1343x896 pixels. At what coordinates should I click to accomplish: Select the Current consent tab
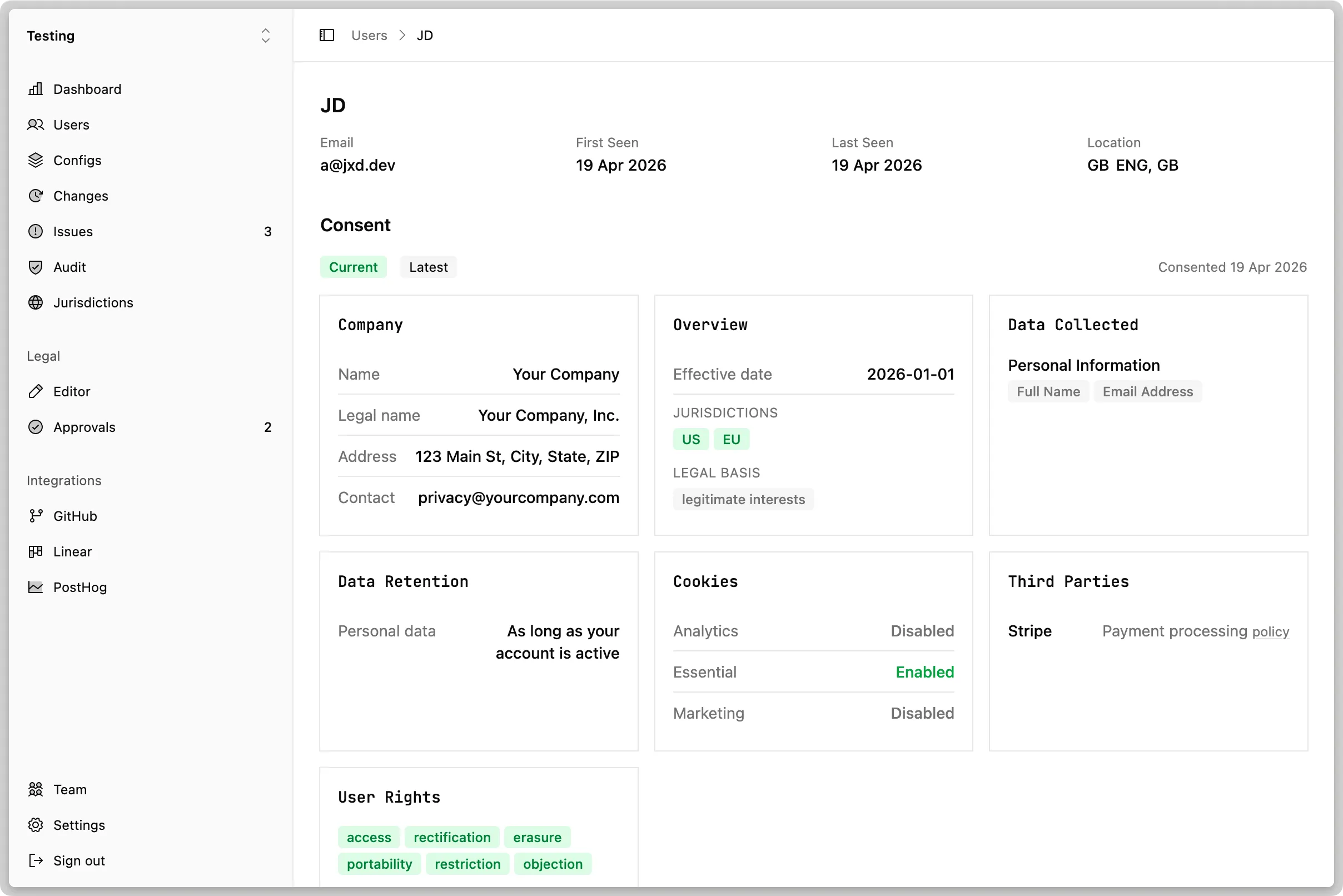tap(353, 267)
